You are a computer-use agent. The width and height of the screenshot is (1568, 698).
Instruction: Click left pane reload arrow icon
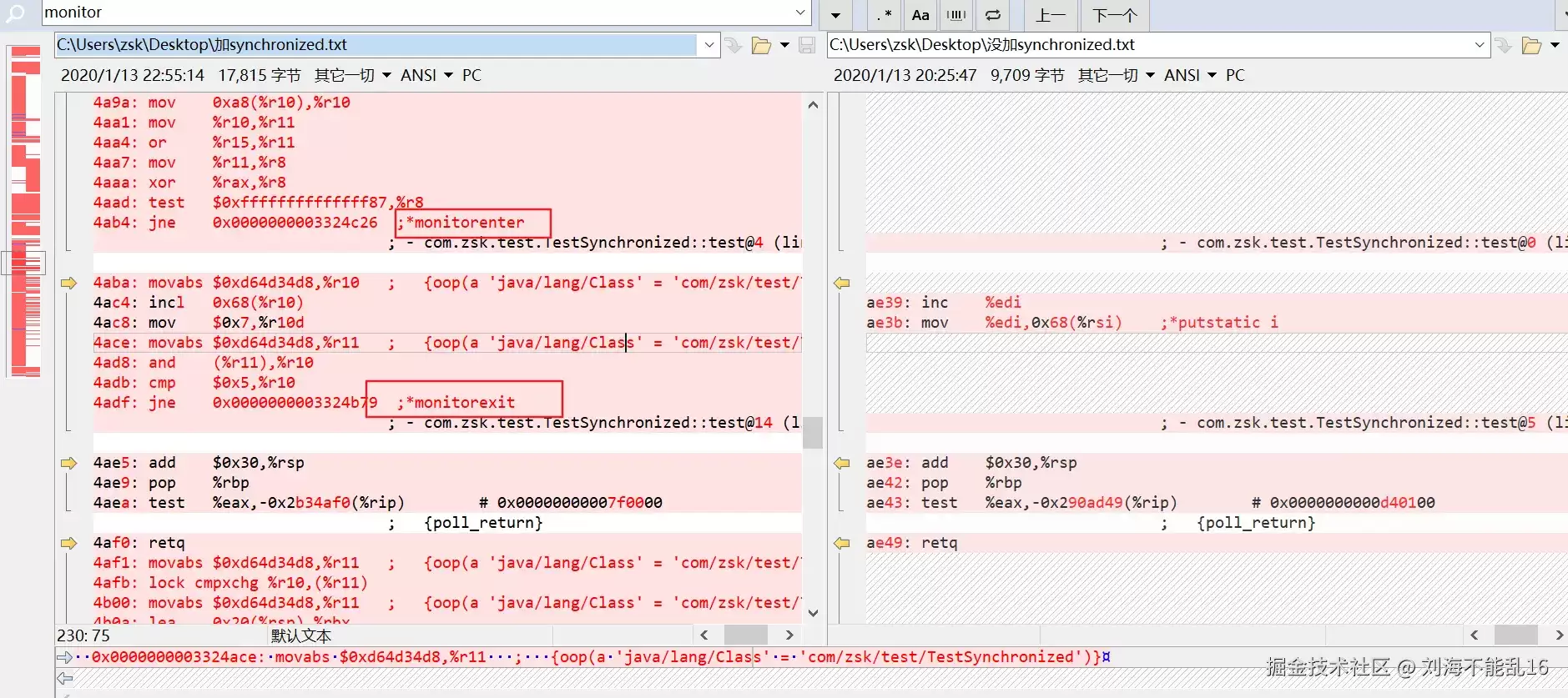tap(734, 45)
